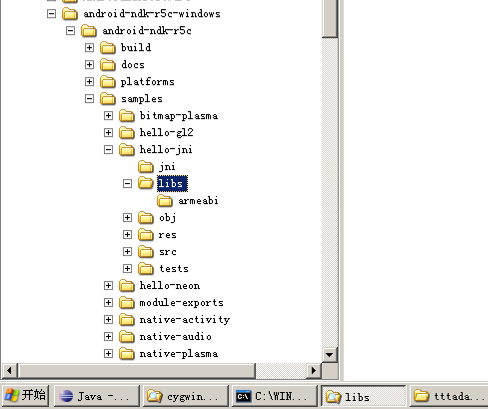The width and height of the screenshot is (488, 409).
Task: Open the Start (开始) menu button
Action: pyautogui.click(x=25, y=396)
